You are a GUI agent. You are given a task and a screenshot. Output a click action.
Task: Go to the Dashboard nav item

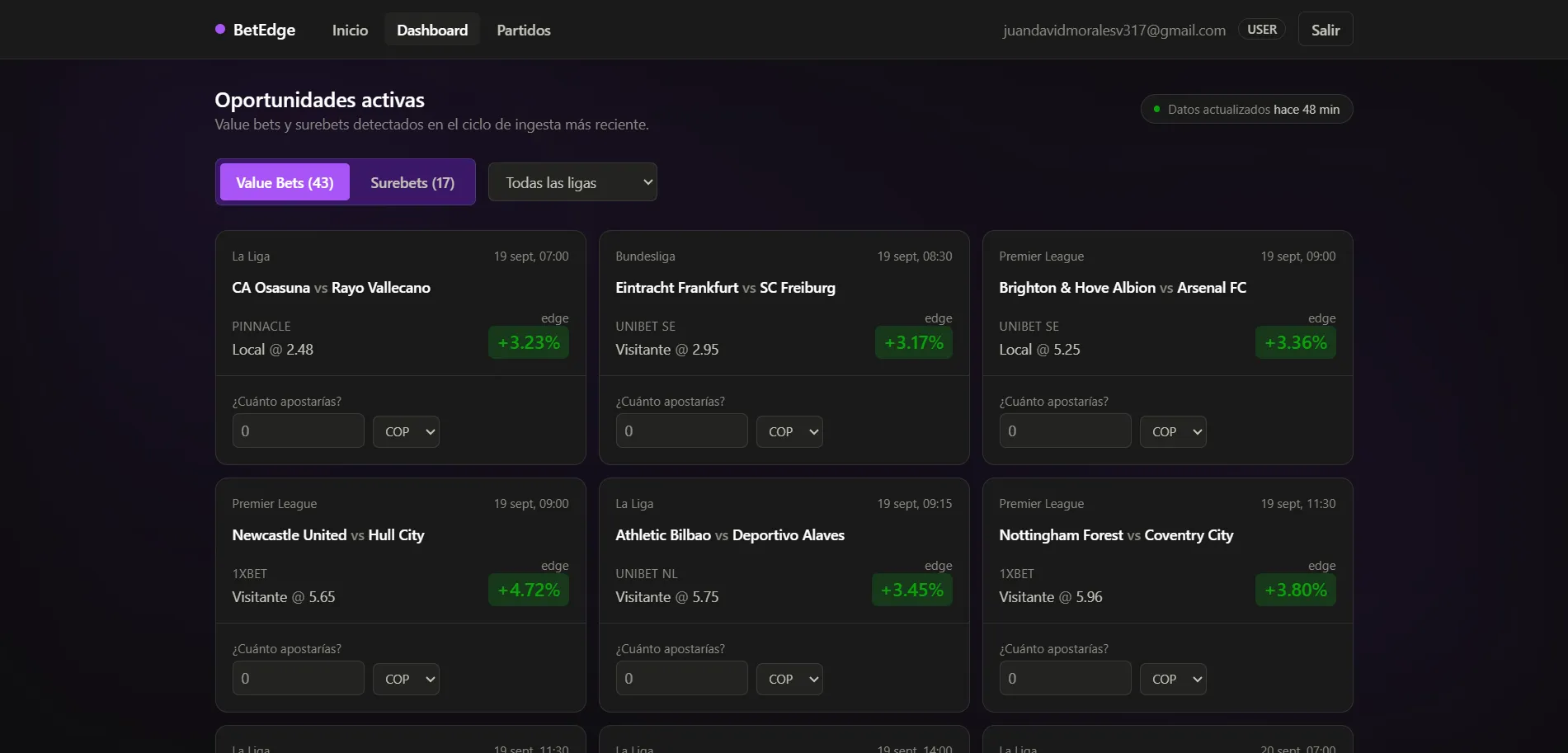[432, 30]
